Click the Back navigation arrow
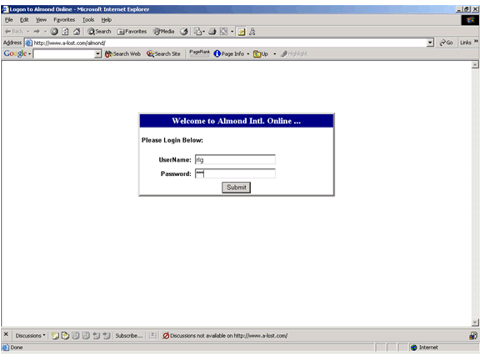The width and height of the screenshot is (480, 360). 13,32
